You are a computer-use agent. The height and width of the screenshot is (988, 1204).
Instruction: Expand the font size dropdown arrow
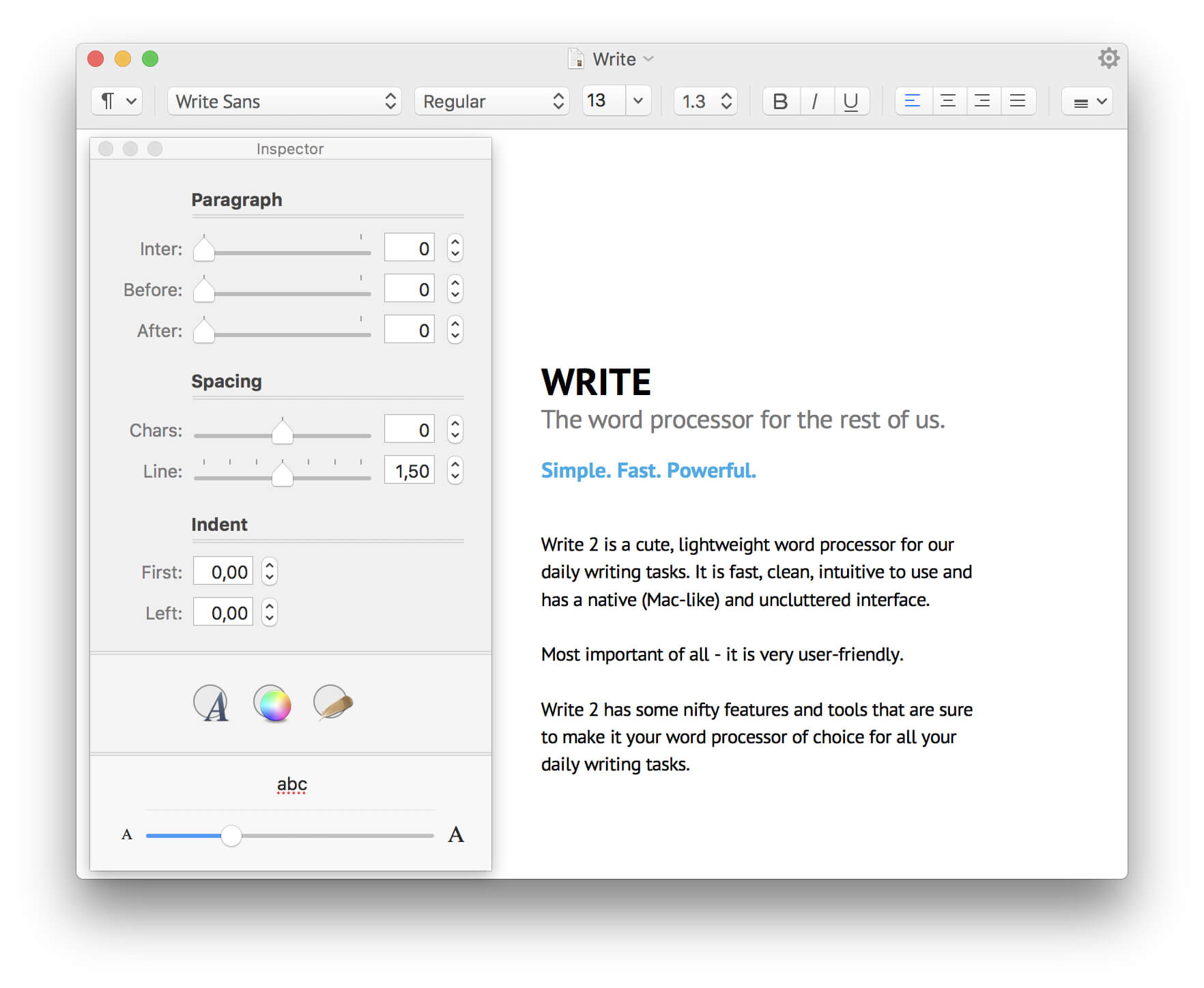coord(639,101)
